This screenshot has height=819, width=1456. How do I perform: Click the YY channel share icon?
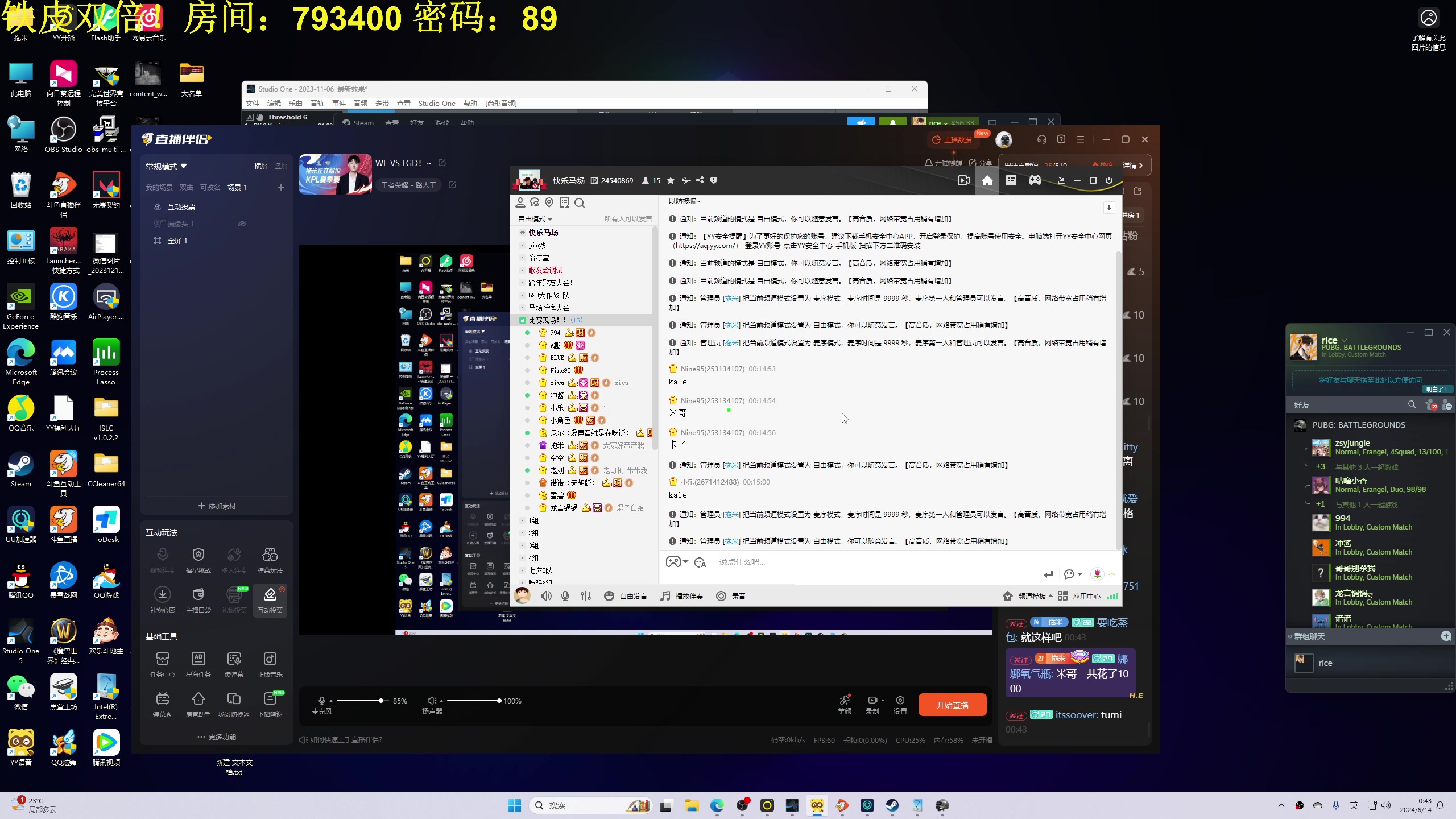coord(700,180)
